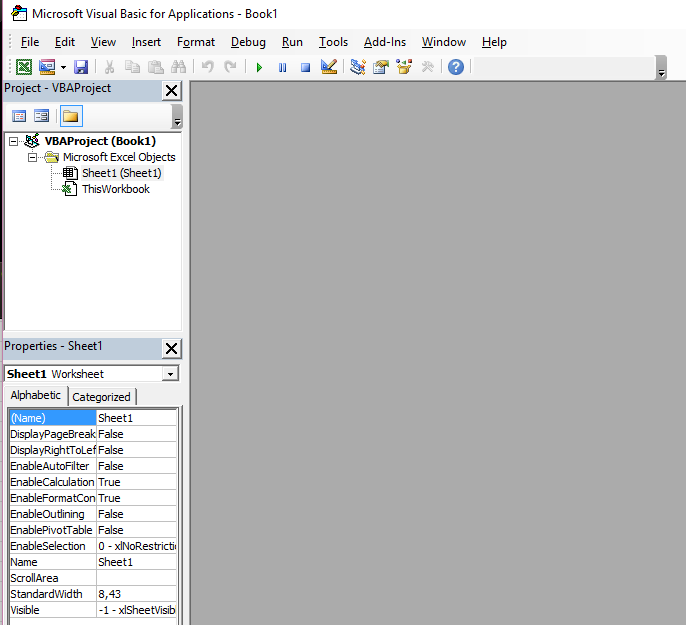Screen dimensions: 686x625
Task: Select the DisplayPageBreaks property row
Action: point(93,434)
